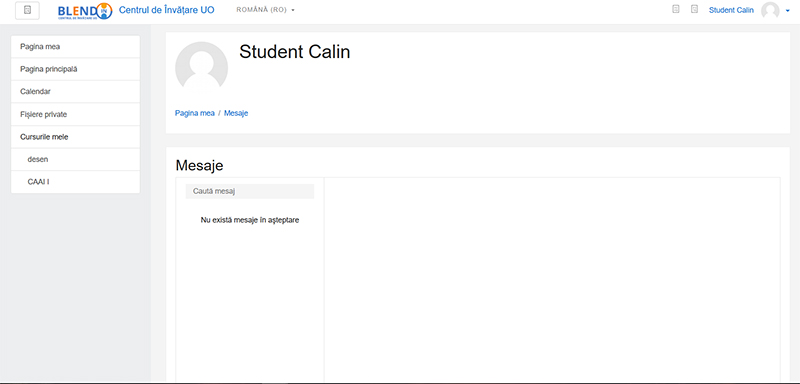Image resolution: width=800 pixels, height=384 pixels.
Task: Toggle the side navigation drawer button
Action: (x=28, y=10)
